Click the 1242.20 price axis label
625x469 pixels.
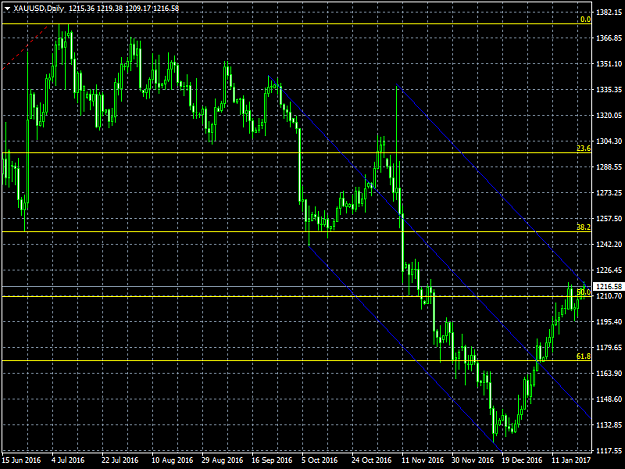609,244
